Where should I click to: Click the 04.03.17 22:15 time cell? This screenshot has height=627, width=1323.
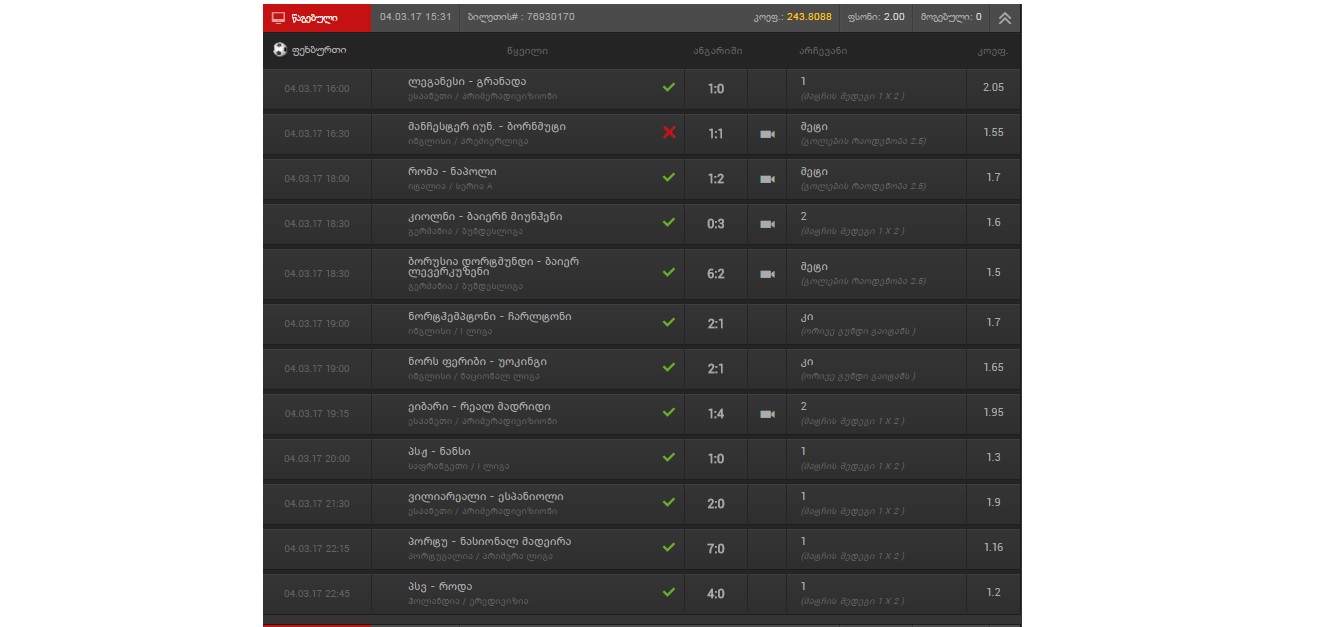pyautogui.click(x=317, y=549)
